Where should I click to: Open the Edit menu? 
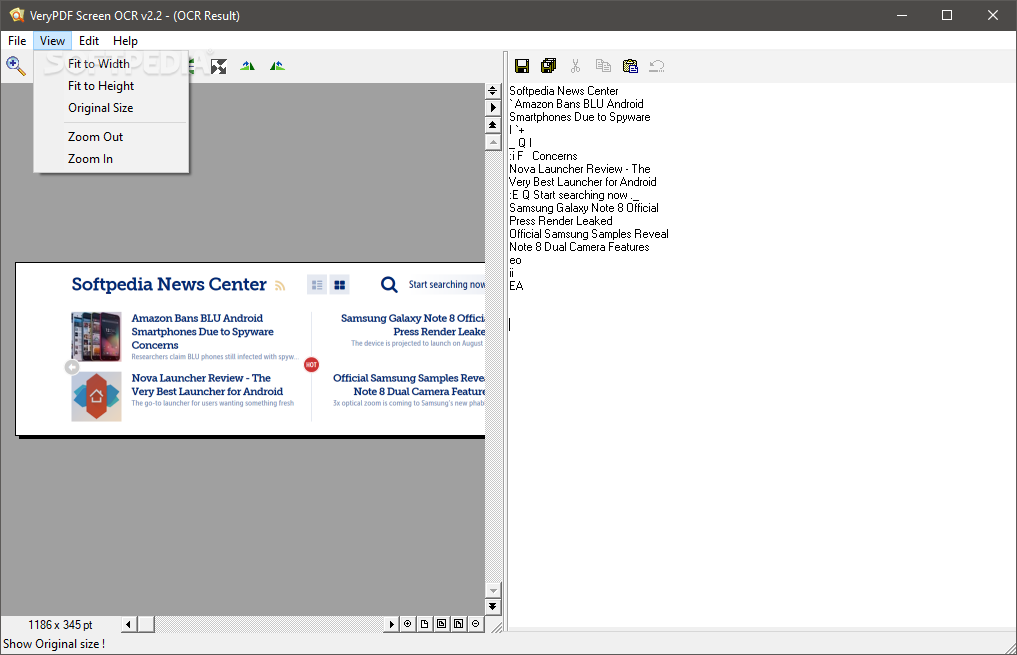[89, 41]
